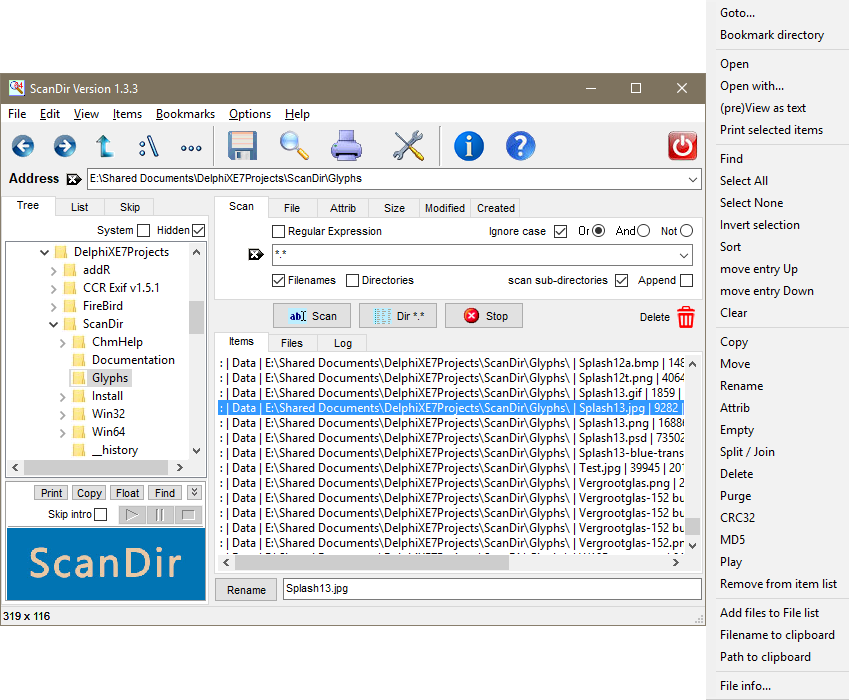Open settings with wrench and screwdriver icon
This screenshot has height=700, width=849.
[408, 146]
